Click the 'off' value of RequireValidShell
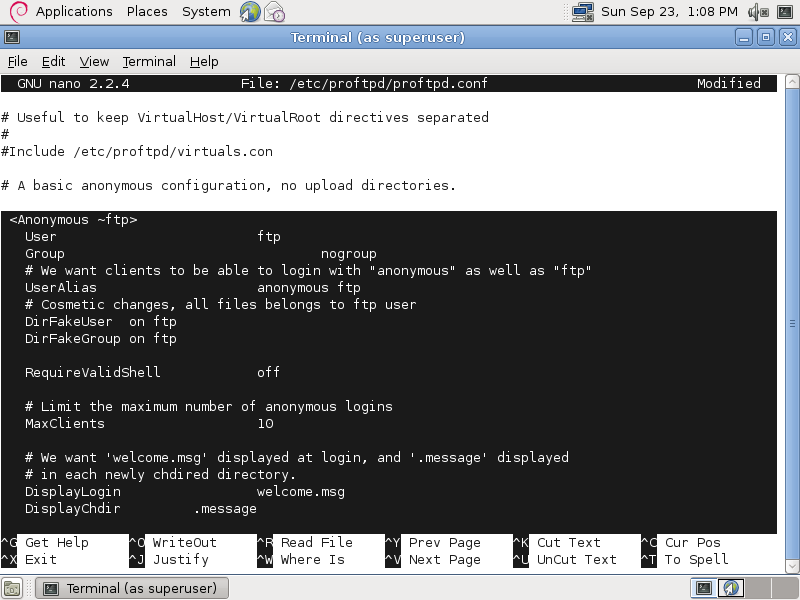The height and width of the screenshot is (600, 800). coord(268,372)
